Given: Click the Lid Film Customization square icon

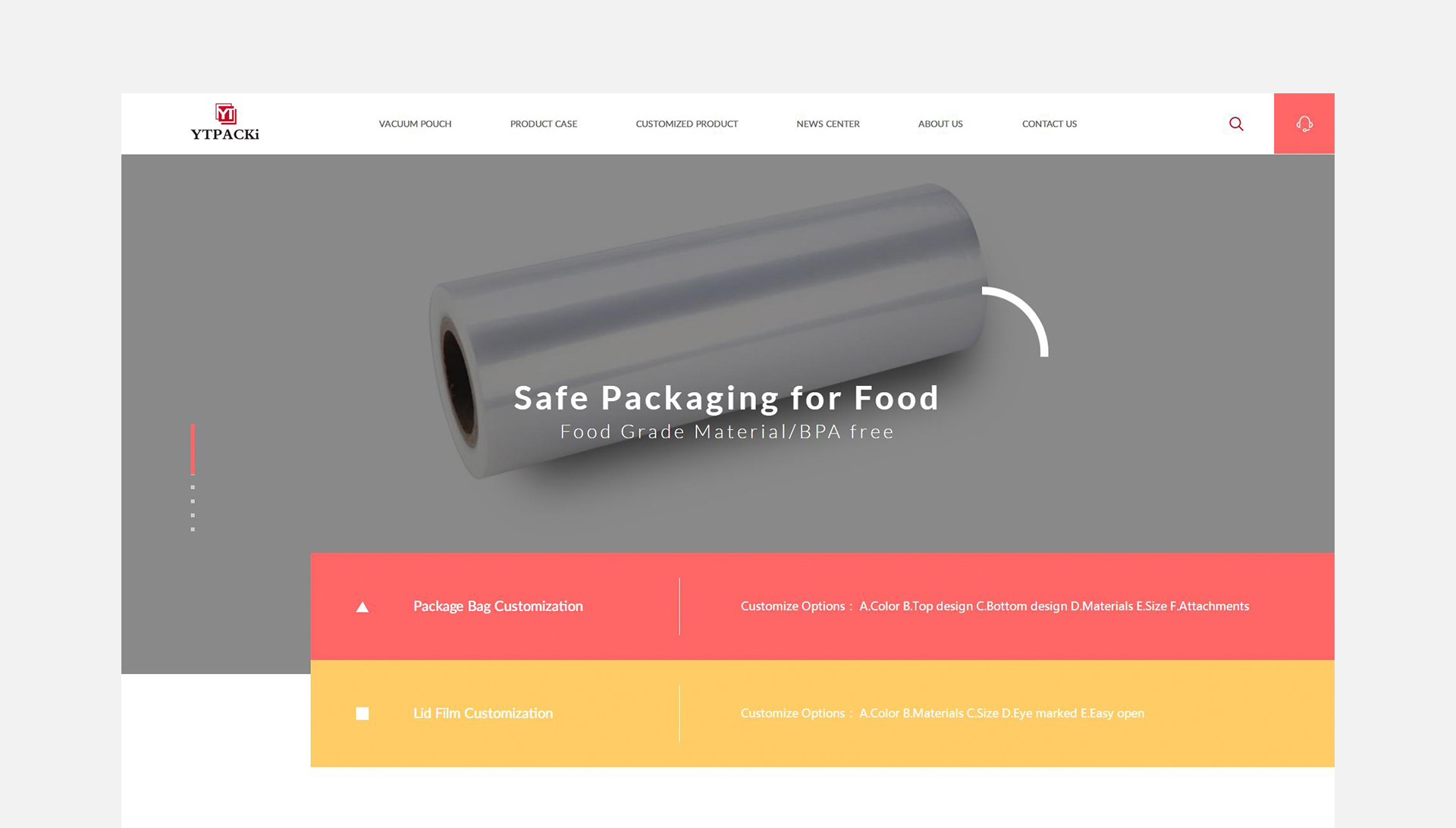Looking at the screenshot, I should 363,713.
